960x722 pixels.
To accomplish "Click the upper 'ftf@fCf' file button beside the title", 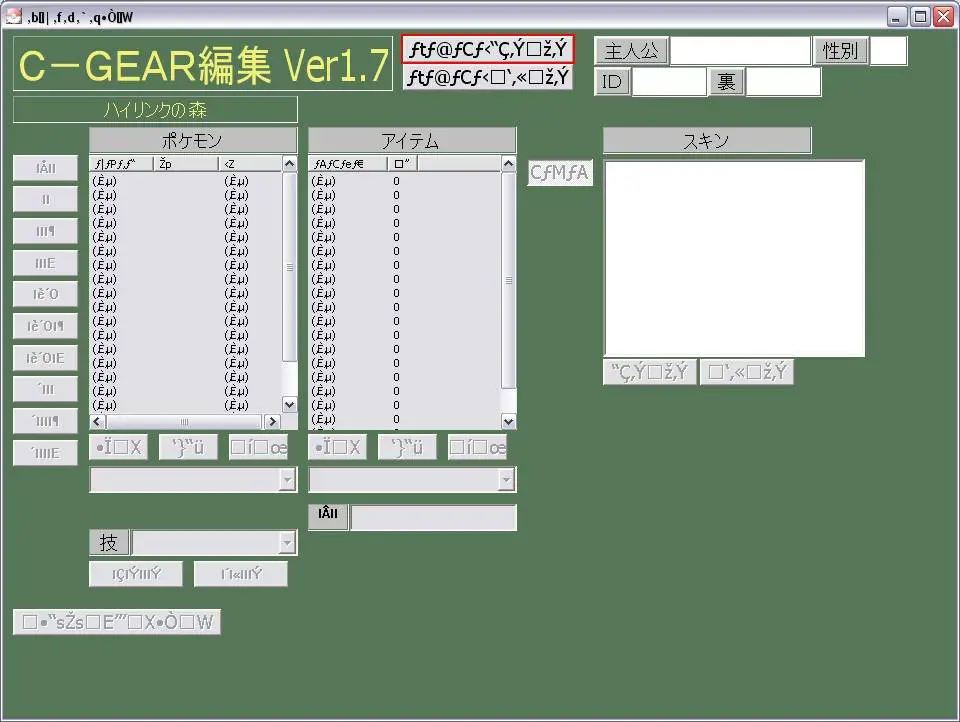I will [x=488, y=49].
